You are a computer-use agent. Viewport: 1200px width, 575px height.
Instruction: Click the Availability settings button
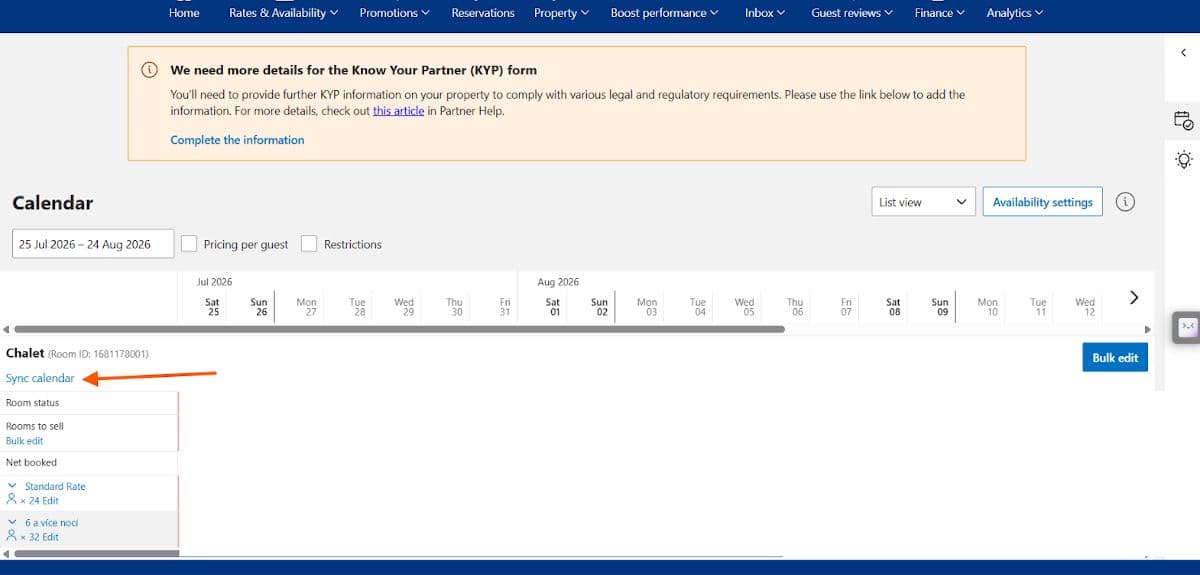click(1043, 202)
